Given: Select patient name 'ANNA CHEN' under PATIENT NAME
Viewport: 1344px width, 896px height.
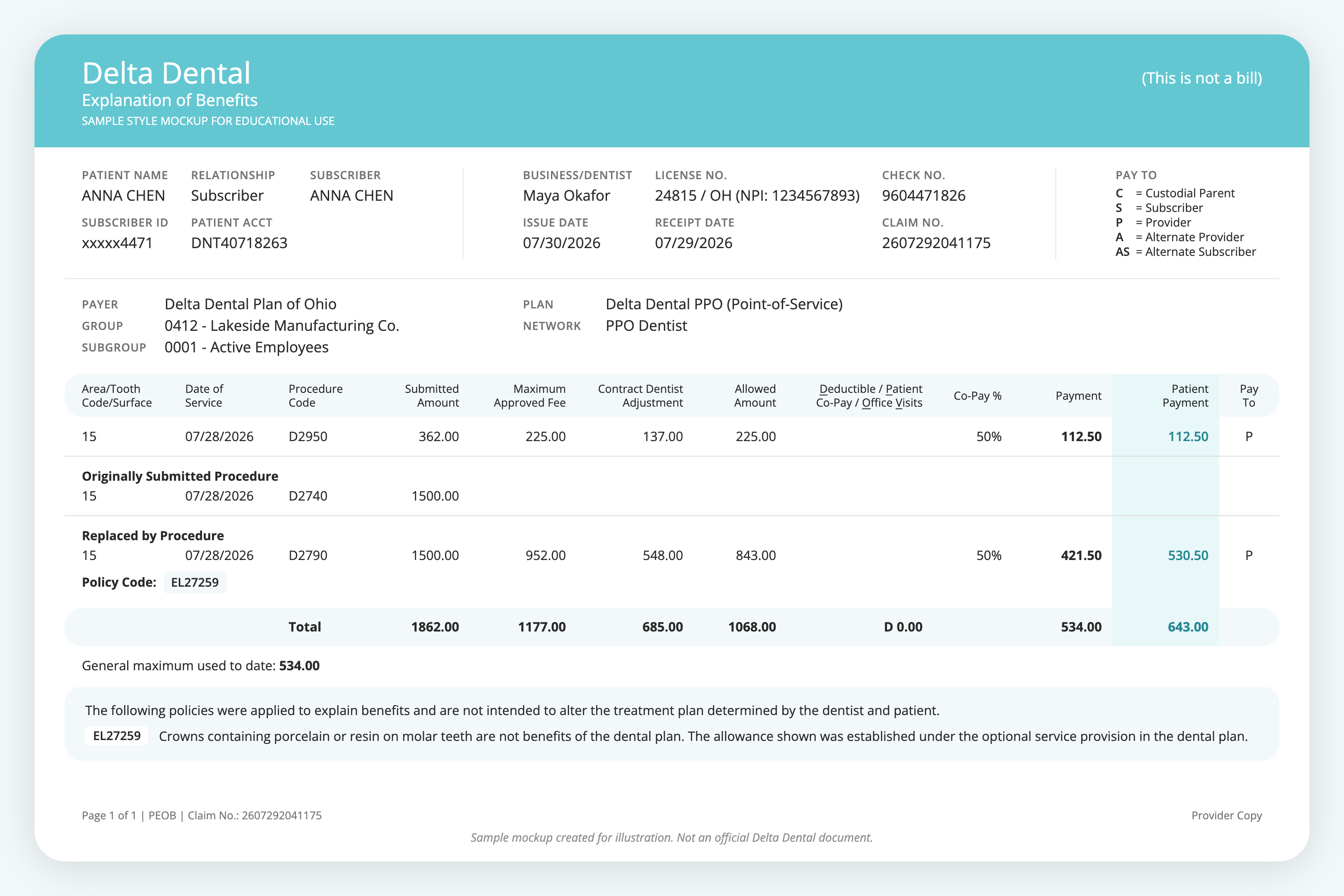Looking at the screenshot, I should click(x=124, y=196).
